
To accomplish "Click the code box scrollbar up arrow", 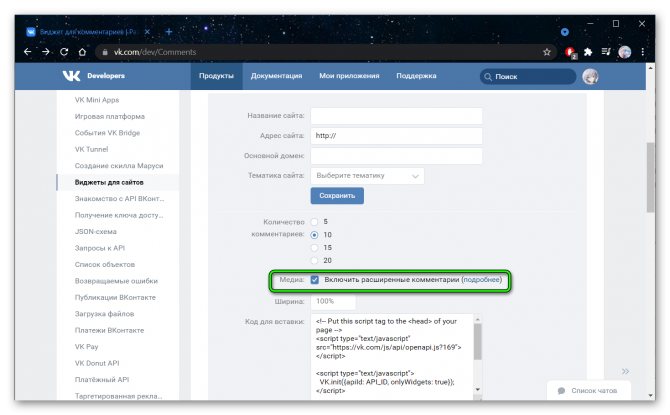I will pos(478,319).
